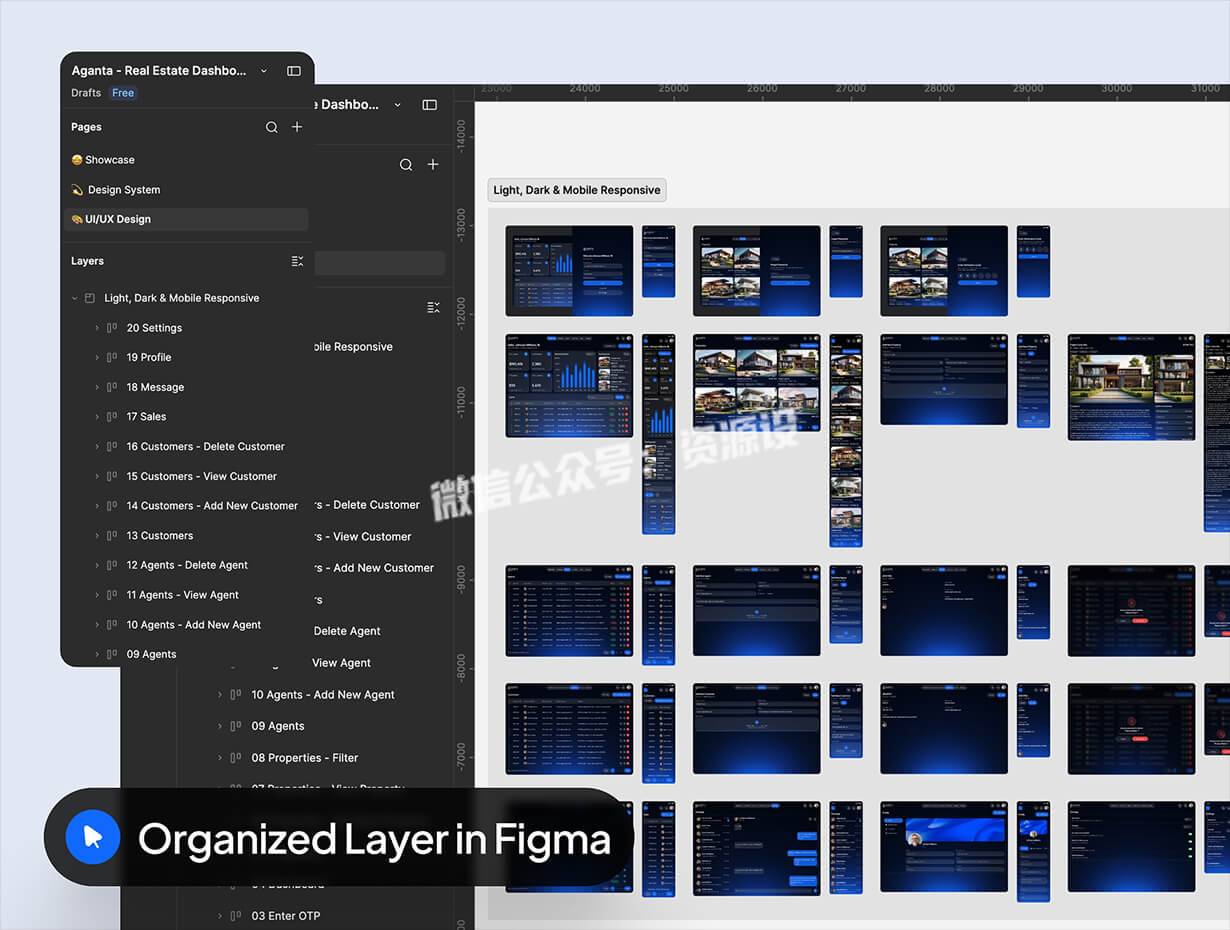Collapse all layers icon in front panel
Screen dimensions: 1230x930
[297, 261]
